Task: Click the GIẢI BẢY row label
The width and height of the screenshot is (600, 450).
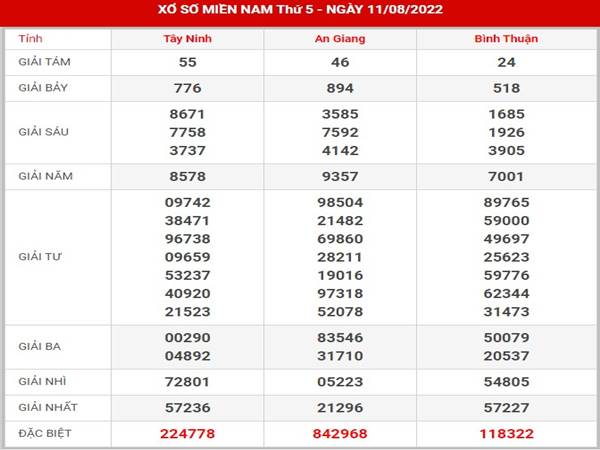Action: click(x=45, y=88)
